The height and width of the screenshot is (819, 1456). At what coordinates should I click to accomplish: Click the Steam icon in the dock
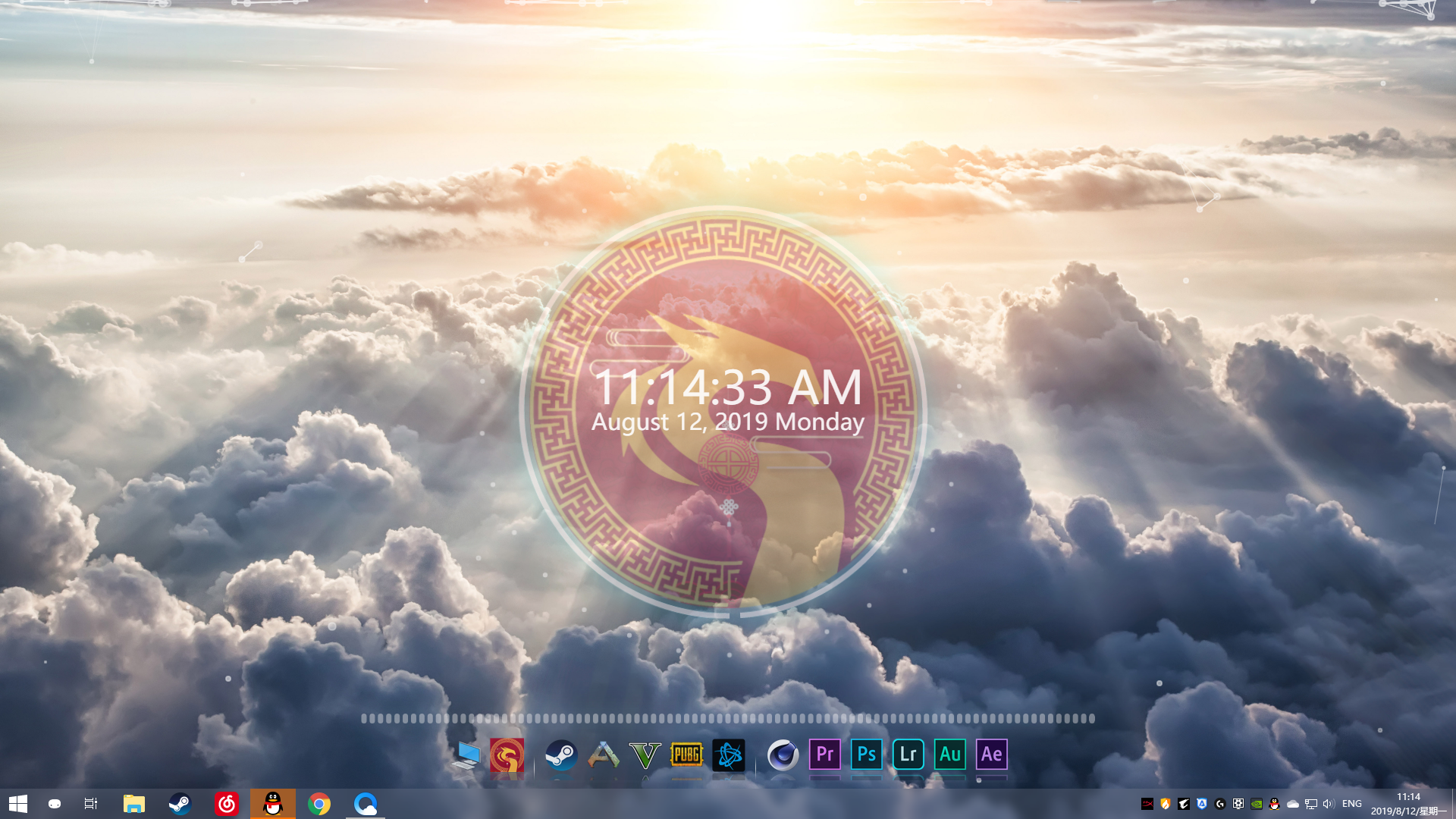pos(561,755)
